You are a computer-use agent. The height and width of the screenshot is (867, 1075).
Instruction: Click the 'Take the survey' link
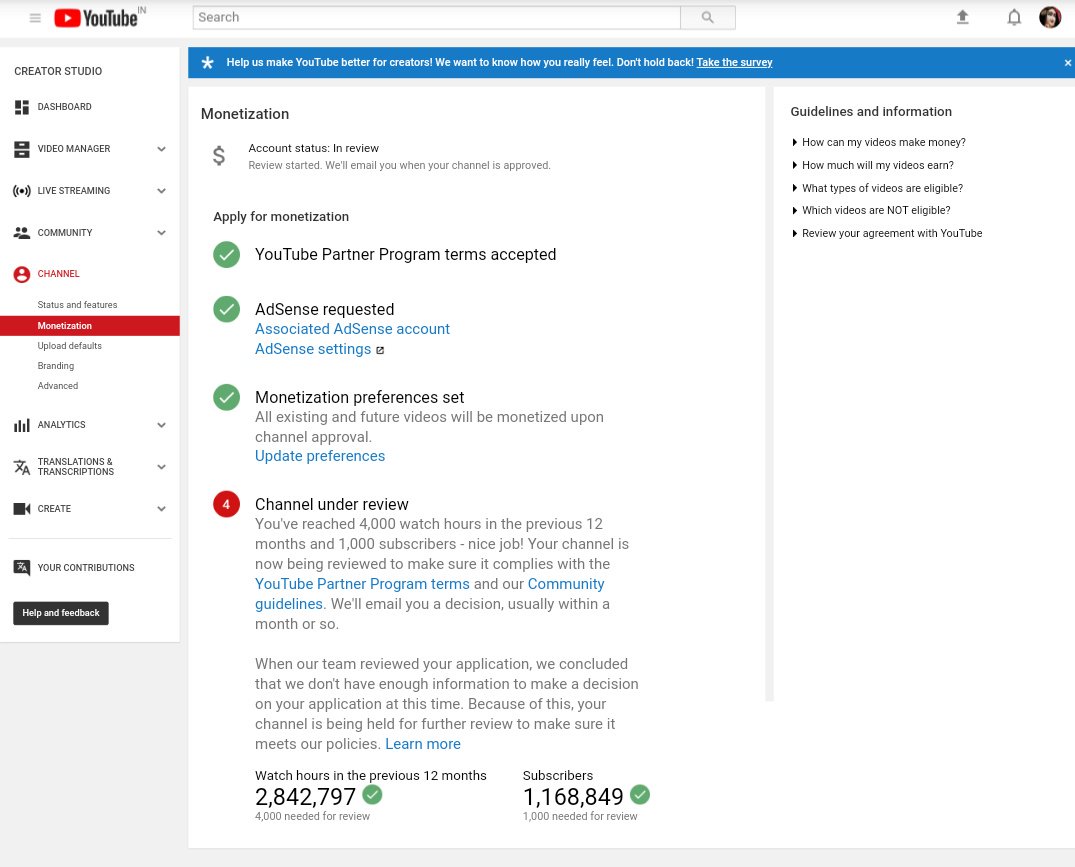pyautogui.click(x=734, y=62)
